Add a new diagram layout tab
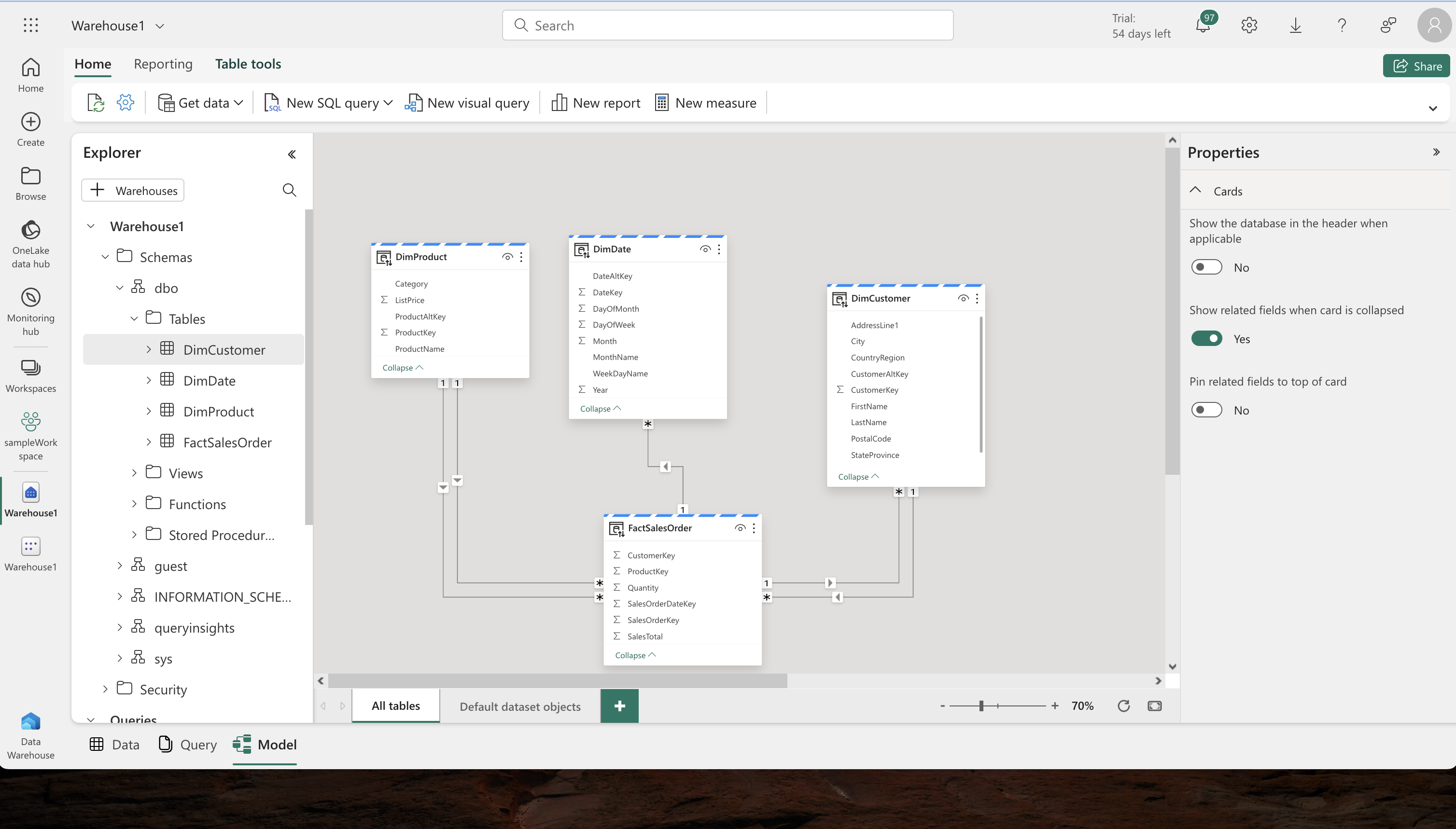Viewport: 1456px width, 829px height. coord(620,706)
